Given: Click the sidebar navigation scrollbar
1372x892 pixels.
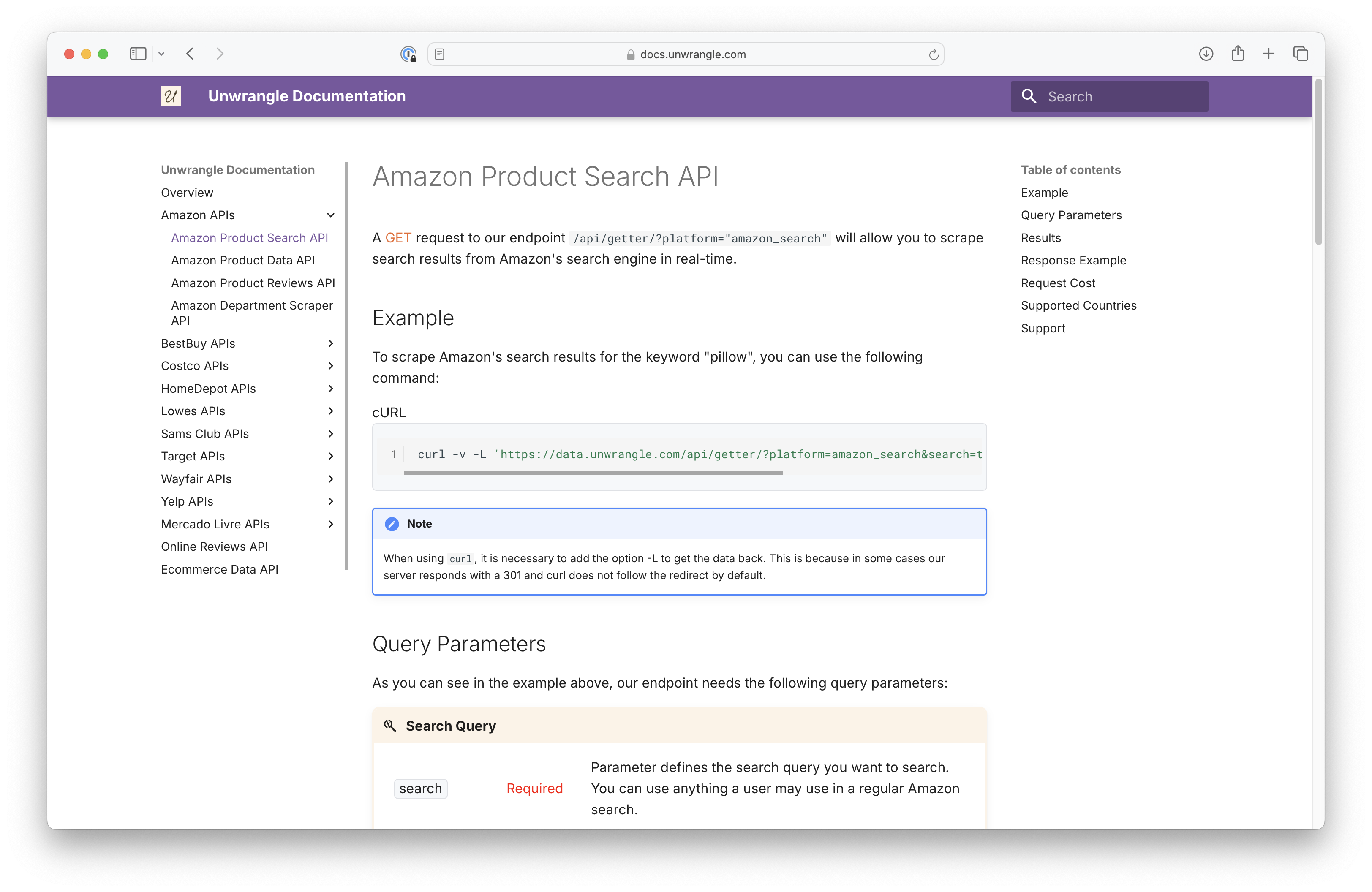Looking at the screenshot, I should pos(346,366).
